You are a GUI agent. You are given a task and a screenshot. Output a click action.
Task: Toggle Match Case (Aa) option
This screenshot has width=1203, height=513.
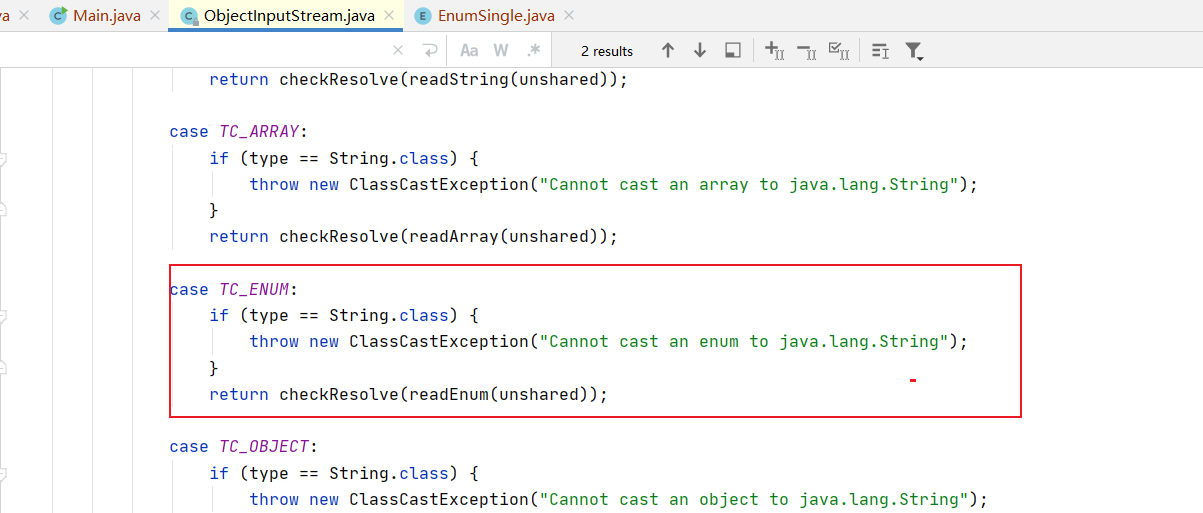[469, 50]
